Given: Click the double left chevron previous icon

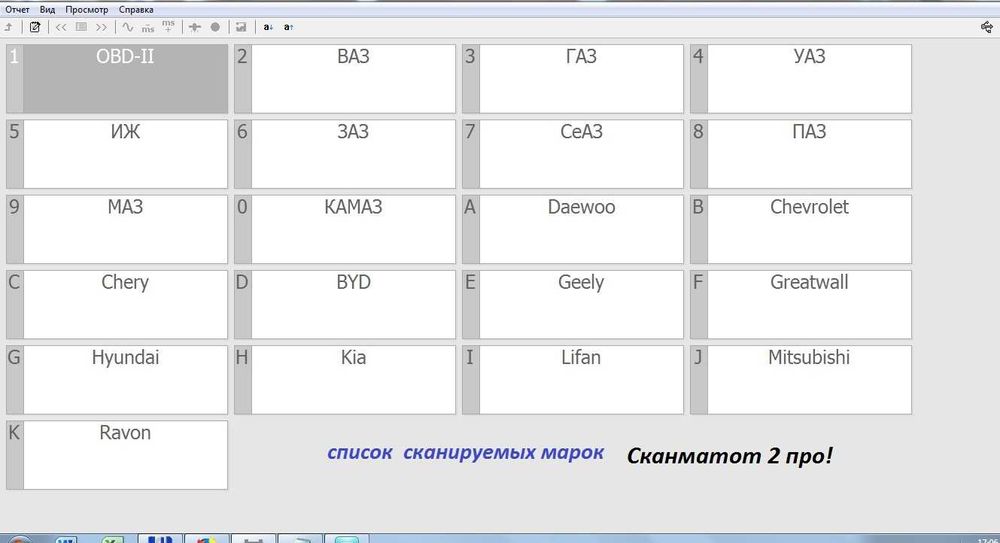Looking at the screenshot, I should [x=61, y=27].
